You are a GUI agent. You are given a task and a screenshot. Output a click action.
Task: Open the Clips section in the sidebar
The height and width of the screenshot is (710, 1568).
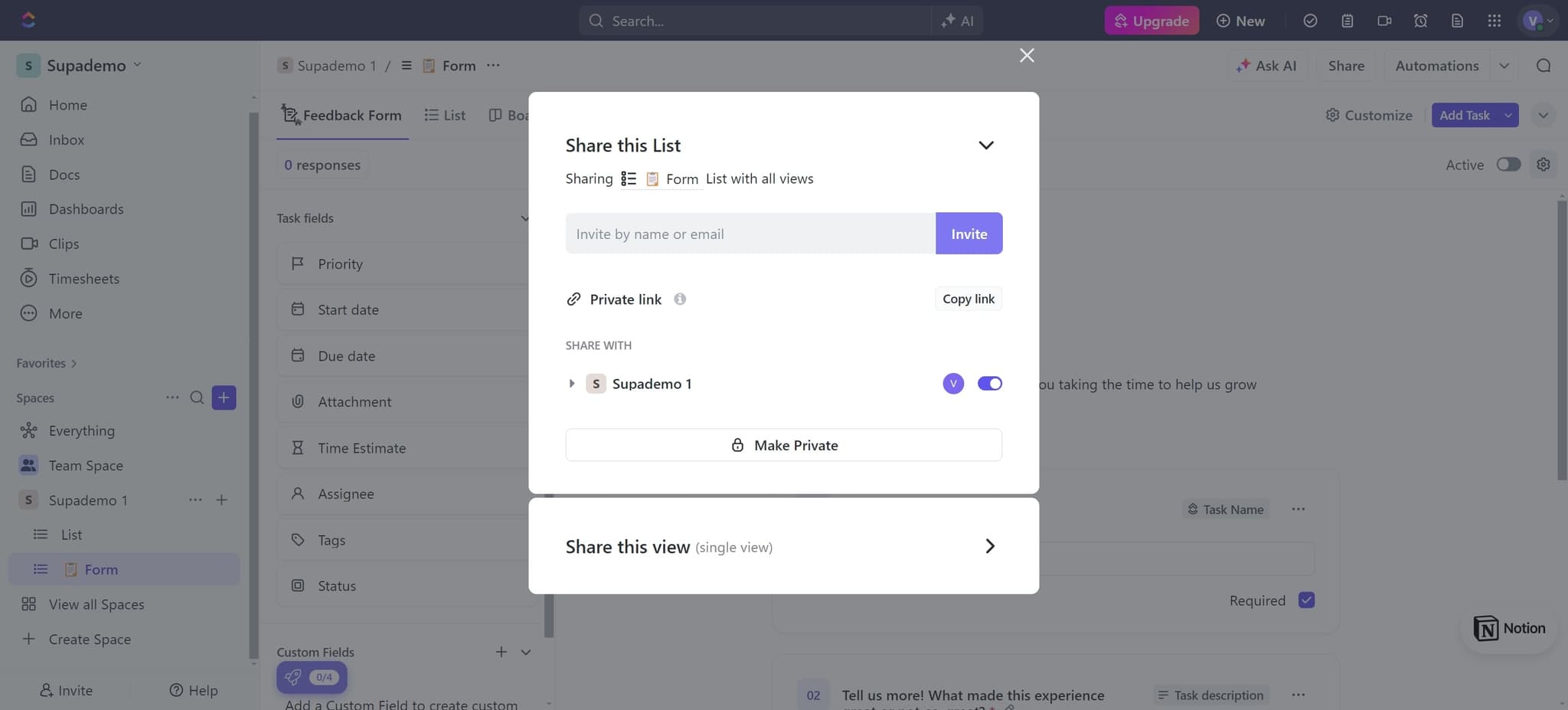point(65,243)
